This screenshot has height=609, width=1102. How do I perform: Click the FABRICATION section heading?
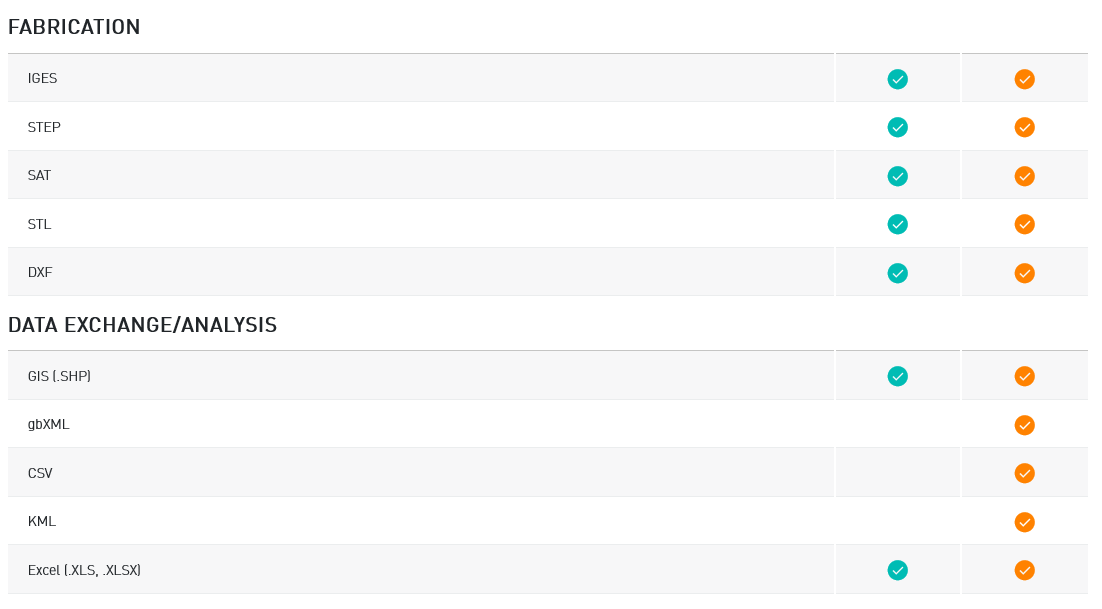74,27
